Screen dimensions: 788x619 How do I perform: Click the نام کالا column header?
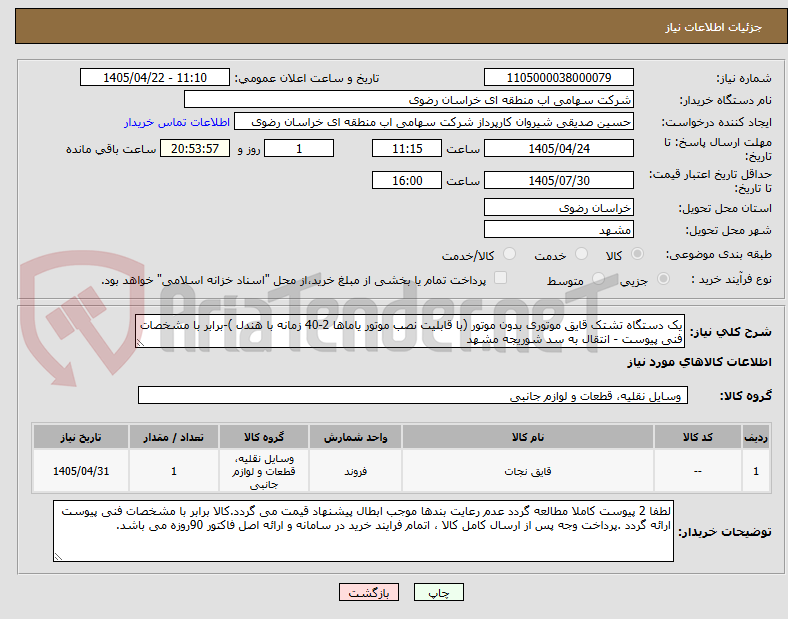[x=528, y=437]
